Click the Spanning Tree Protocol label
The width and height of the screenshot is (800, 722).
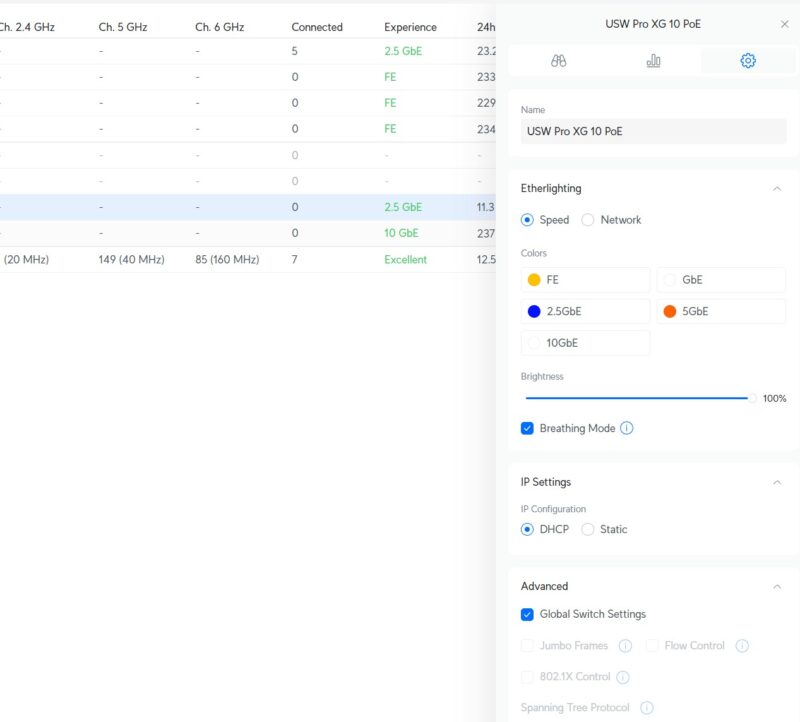[574, 708]
